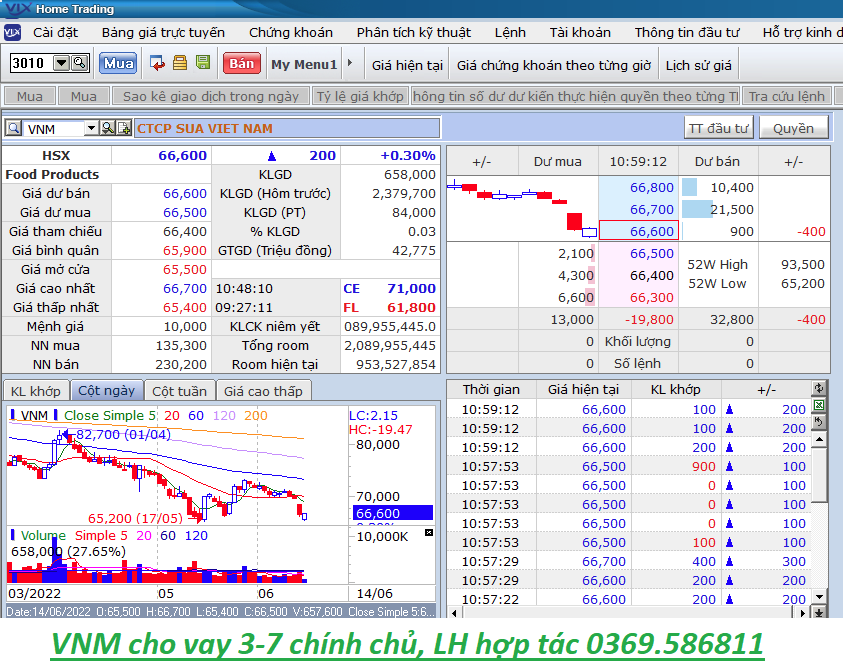
Task: Click the yellow stacked-window toolbar icon
Action: [180, 63]
